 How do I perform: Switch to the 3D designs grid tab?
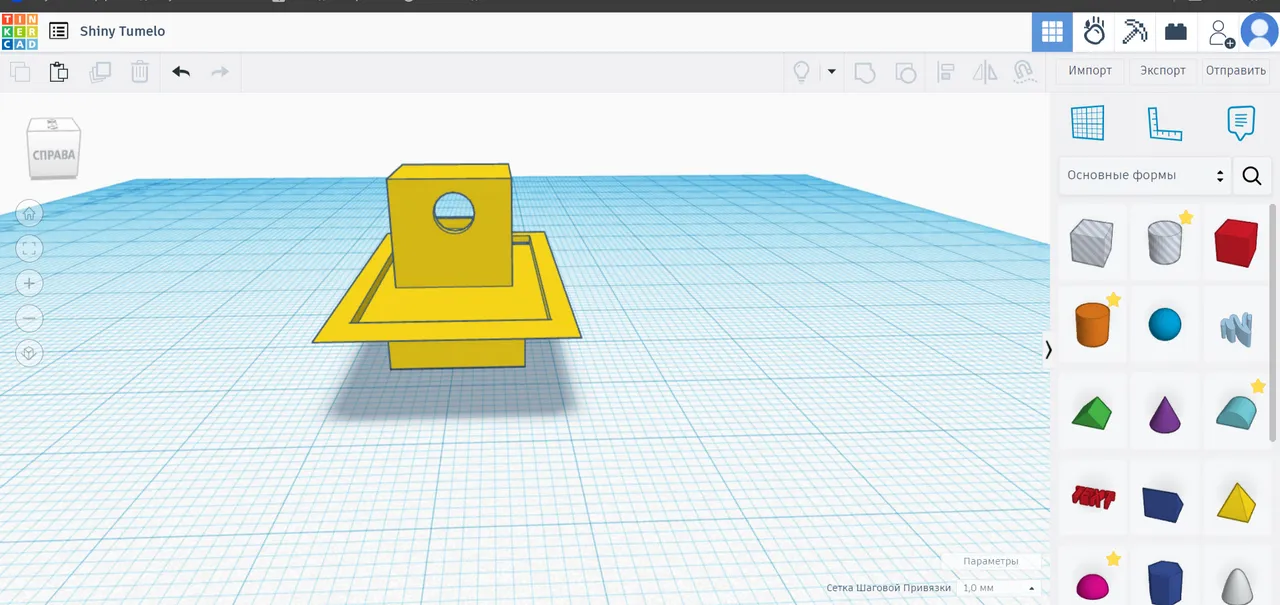(1051, 31)
